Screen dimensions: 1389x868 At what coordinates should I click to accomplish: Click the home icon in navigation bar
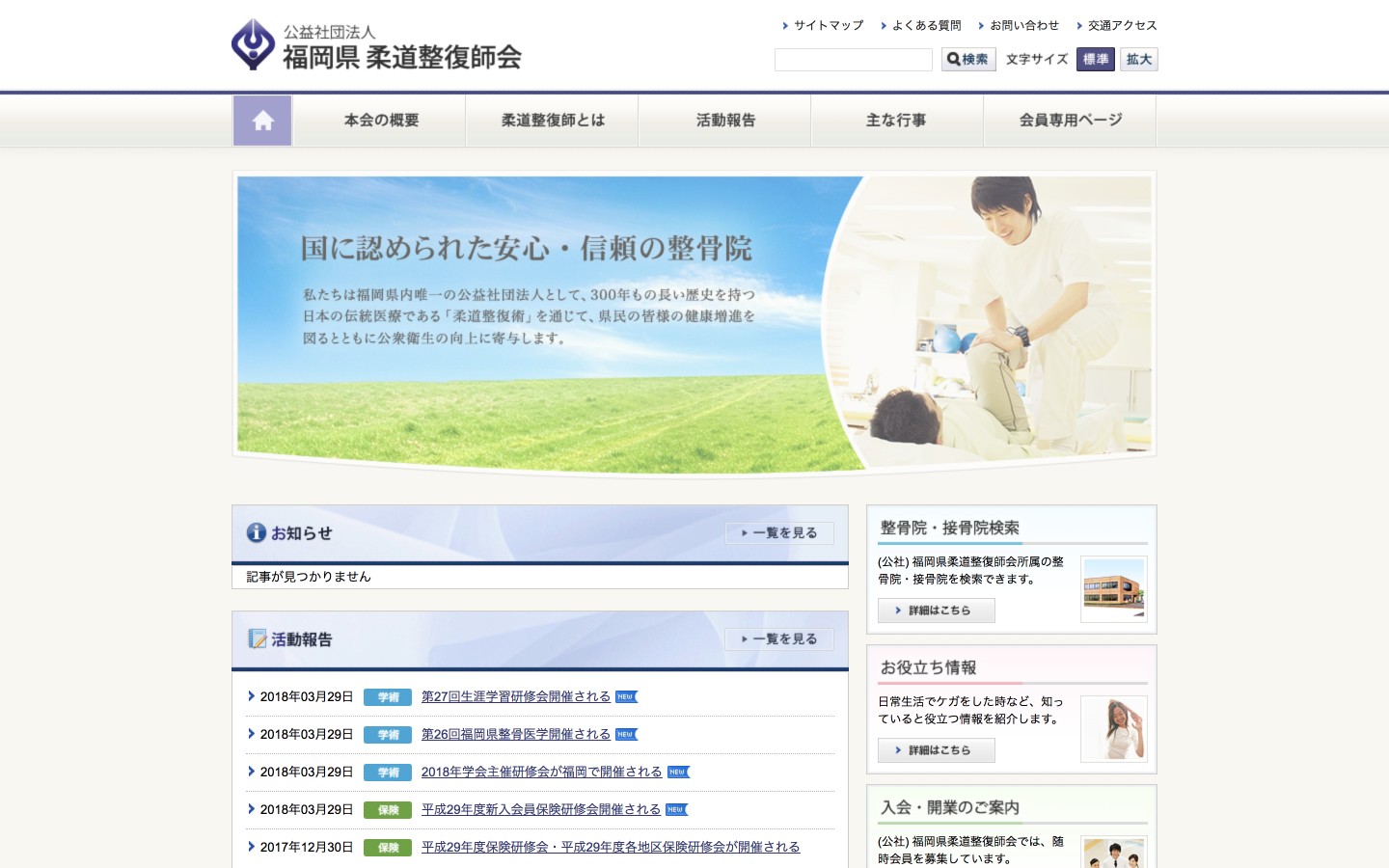coord(262,121)
